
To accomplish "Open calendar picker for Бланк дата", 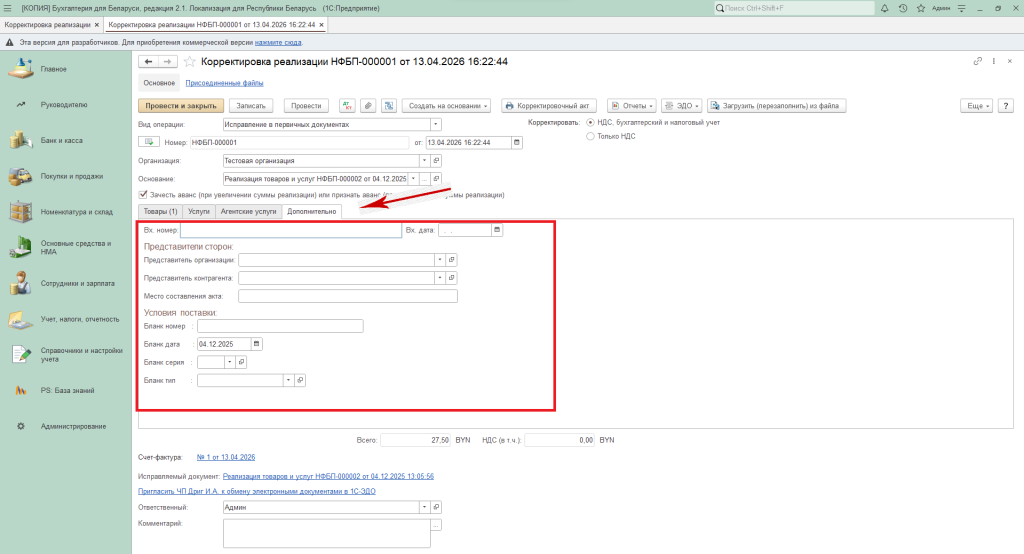I will tap(257, 344).
